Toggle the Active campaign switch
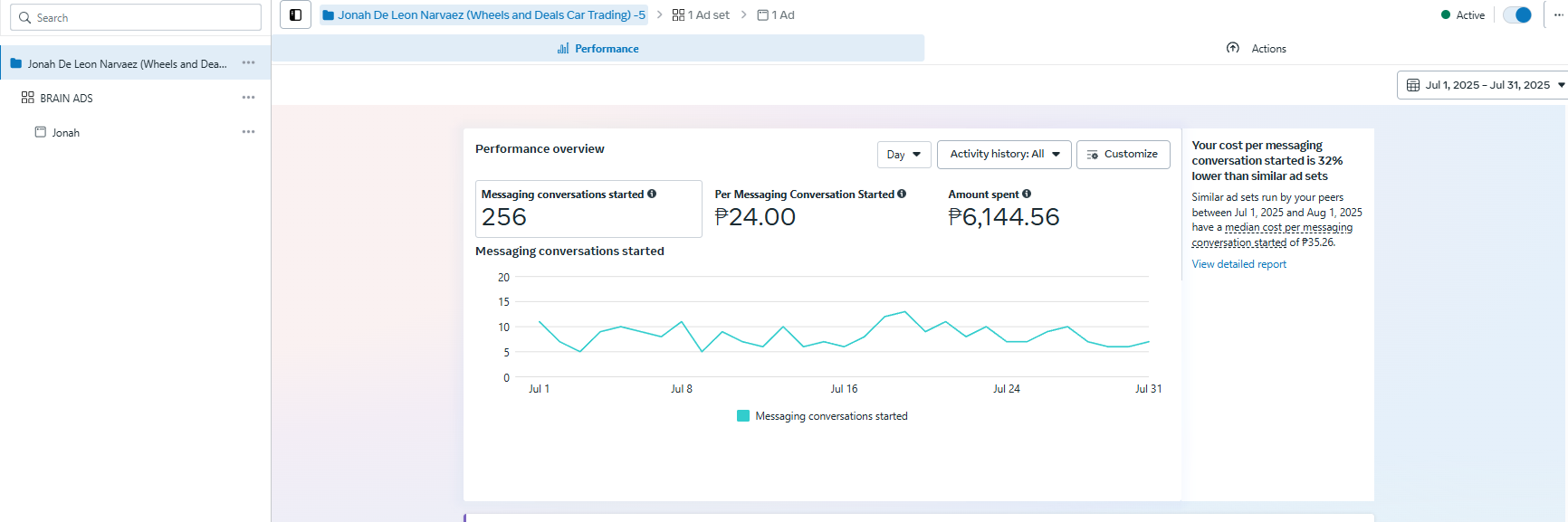 click(x=1516, y=15)
